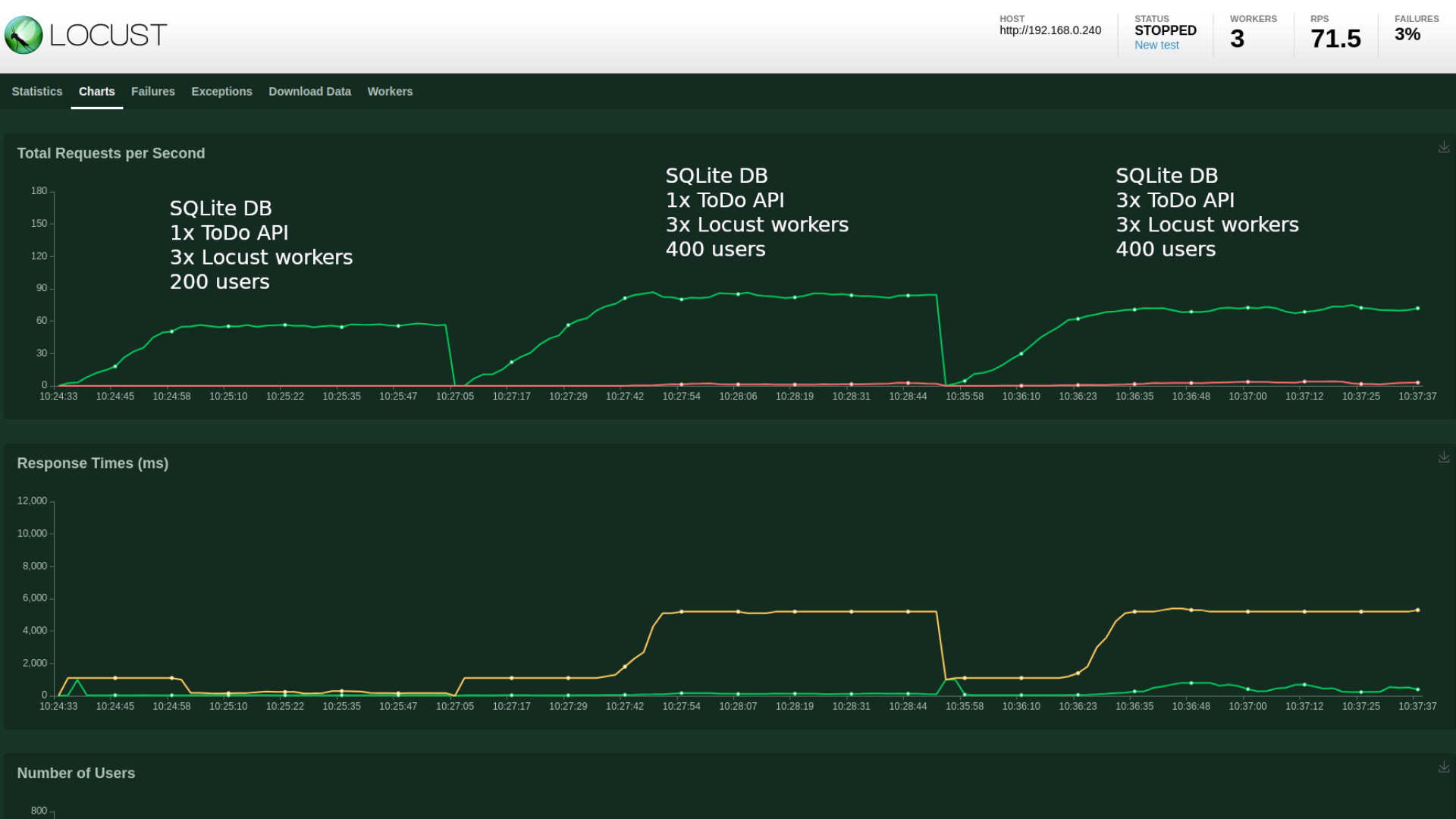Image resolution: width=1456 pixels, height=819 pixels.
Task: Click the host URL http://192.168.0.240
Action: tap(1050, 30)
